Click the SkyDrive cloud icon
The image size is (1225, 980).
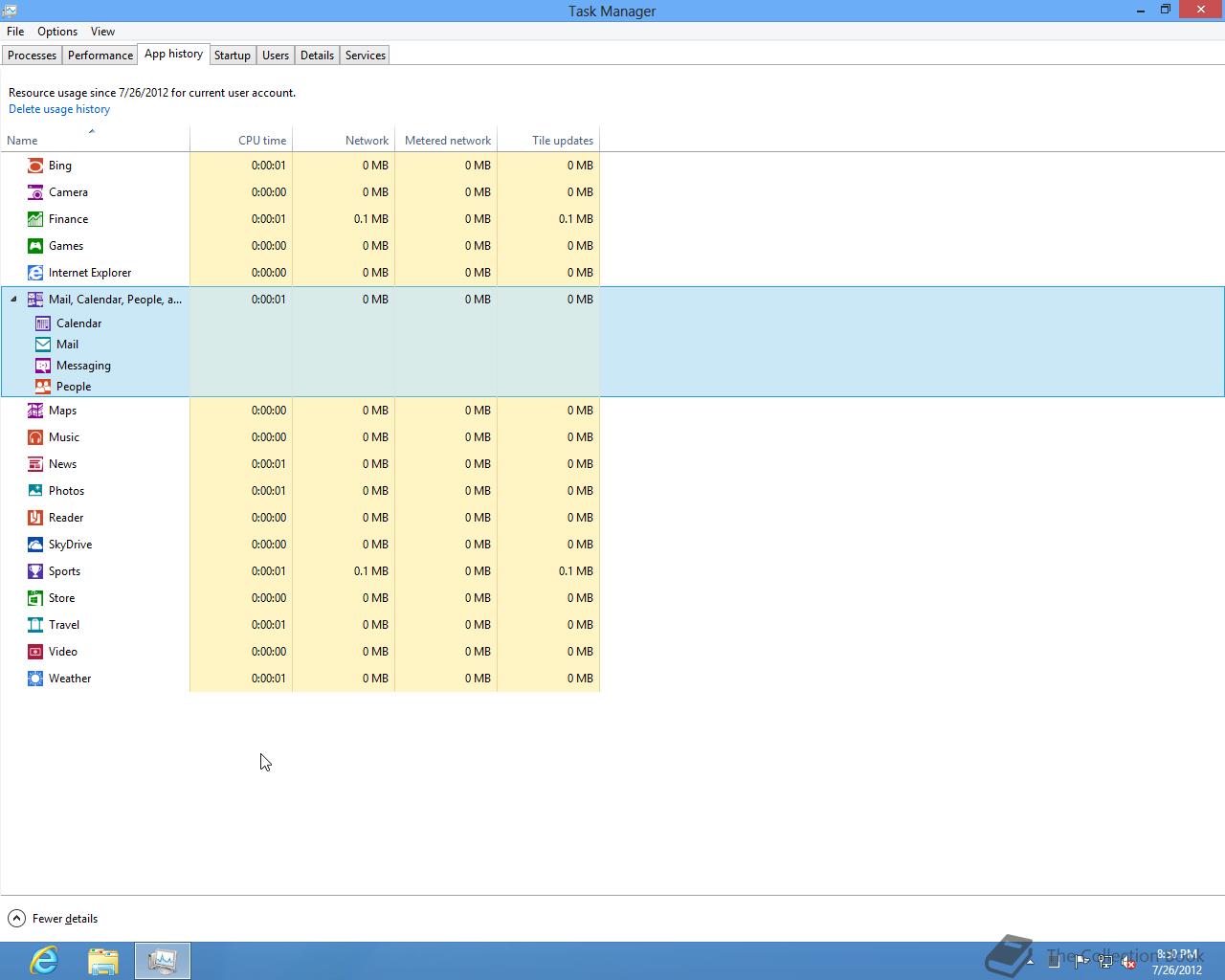(35, 545)
